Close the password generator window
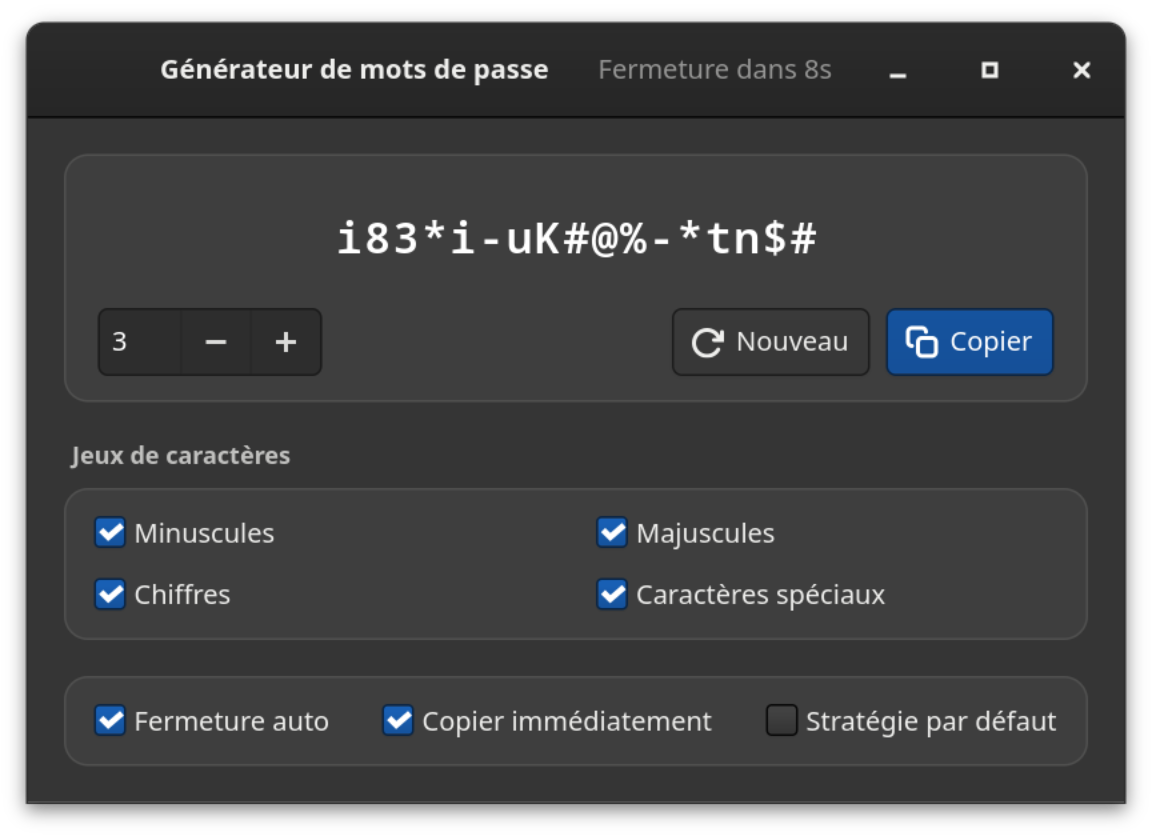The image size is (1152, 836). click(x=1081, y=71)
